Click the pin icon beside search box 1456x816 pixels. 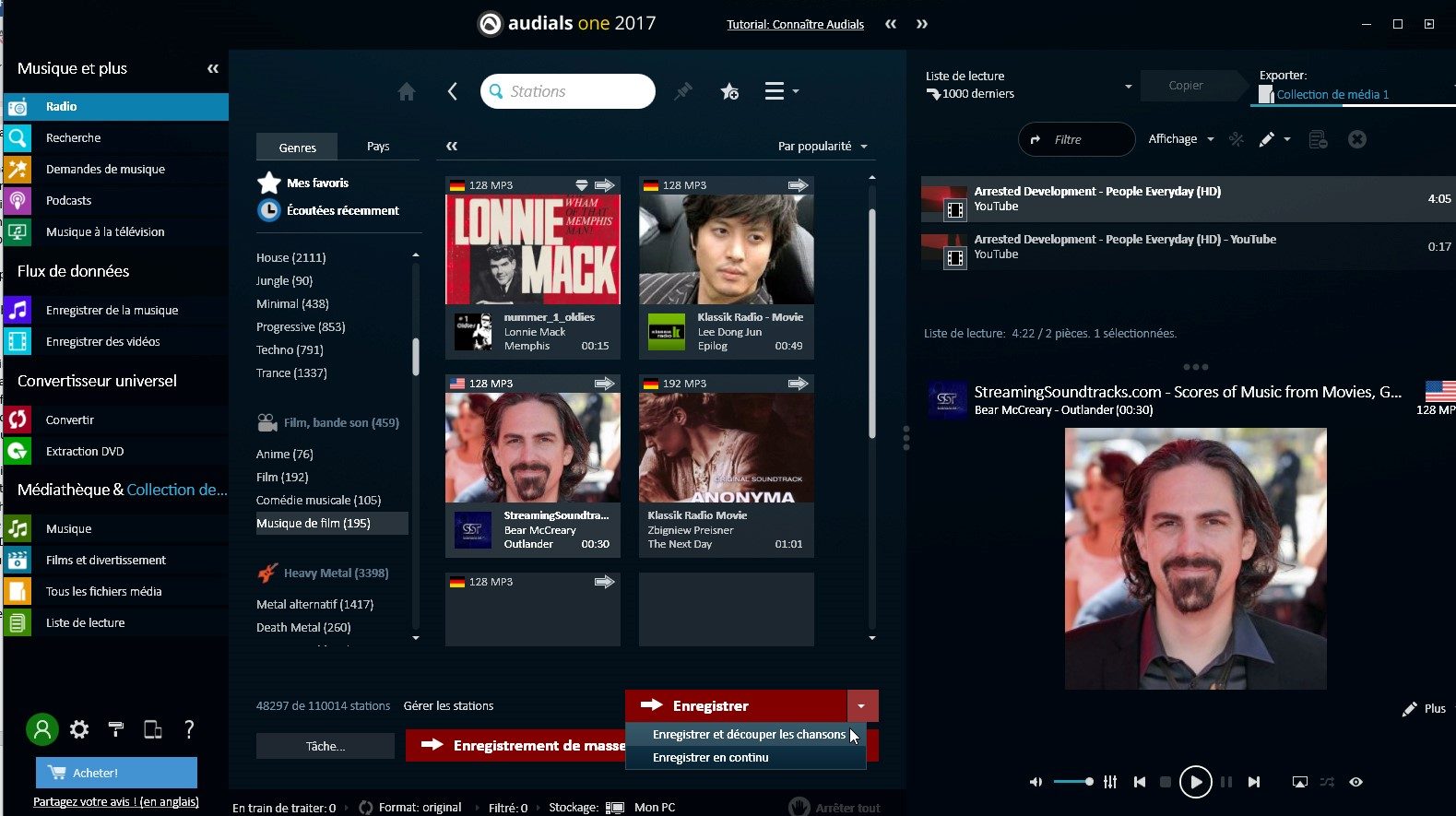682,91
